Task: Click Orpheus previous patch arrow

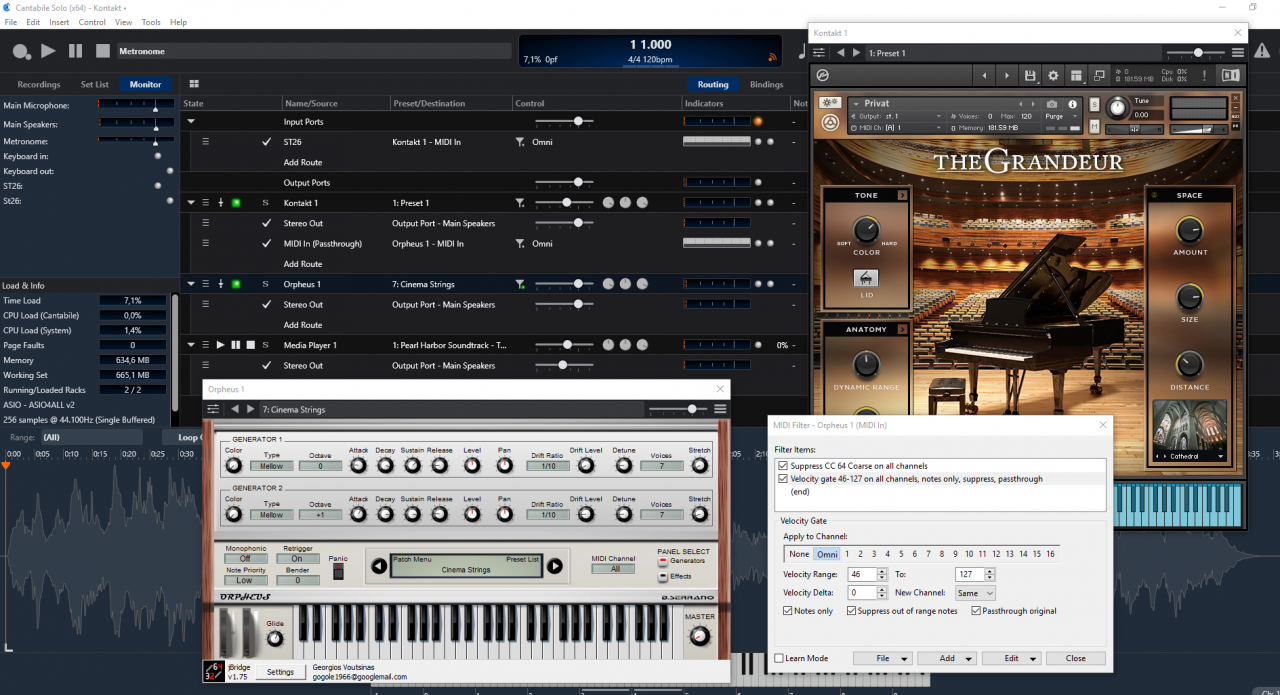Action: (379, 566)
